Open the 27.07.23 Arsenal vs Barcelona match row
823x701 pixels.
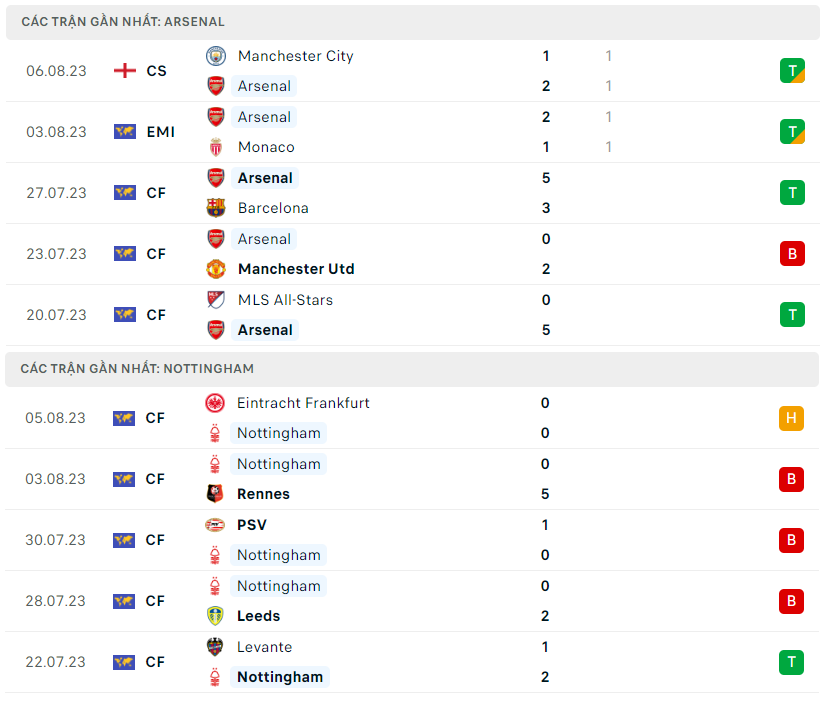coord(400,193)
